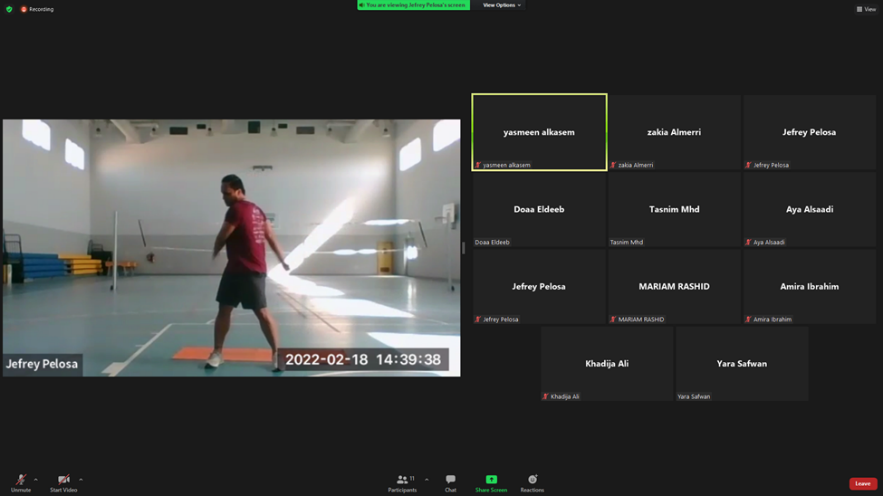
Task: Select the zakia Almerri participant tile
Action: 674,132
